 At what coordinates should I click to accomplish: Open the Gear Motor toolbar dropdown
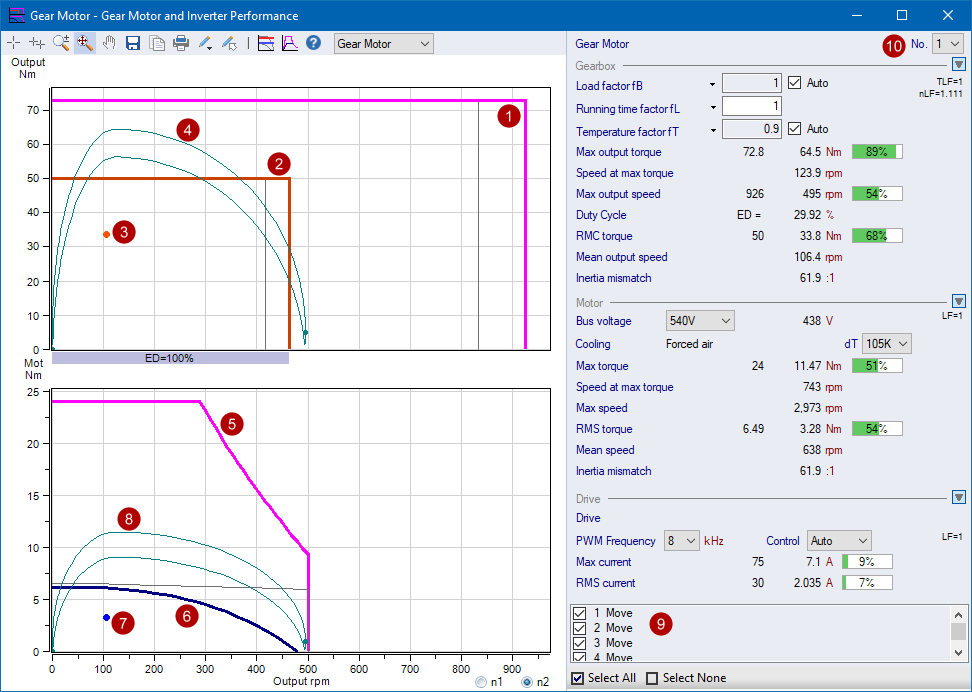click(x=384, y=44)
